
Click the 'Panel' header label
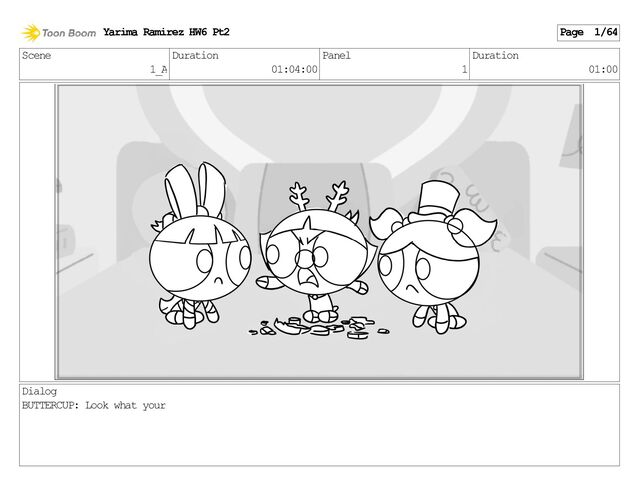[336, 55]
